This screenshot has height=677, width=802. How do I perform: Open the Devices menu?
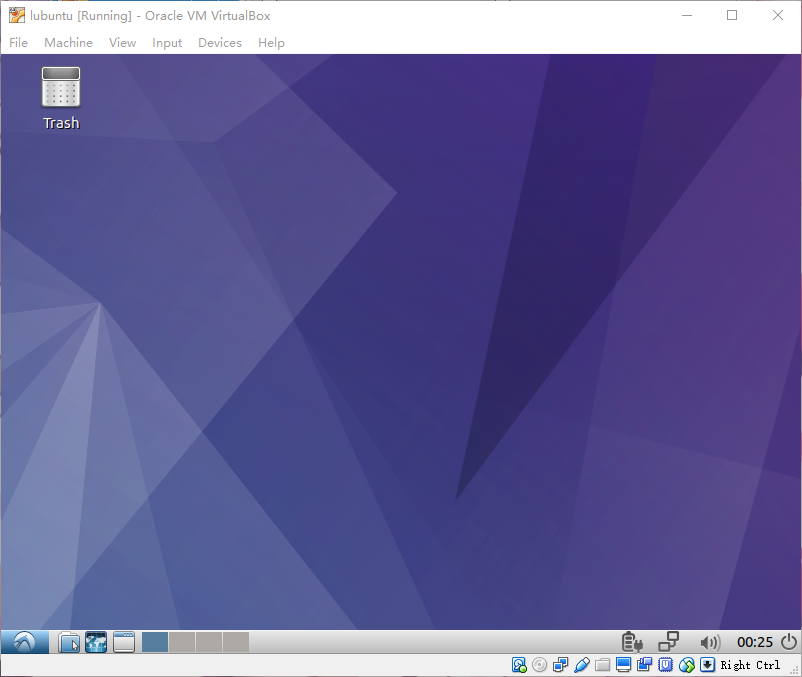pyautogui.click(x=220, y=43)
